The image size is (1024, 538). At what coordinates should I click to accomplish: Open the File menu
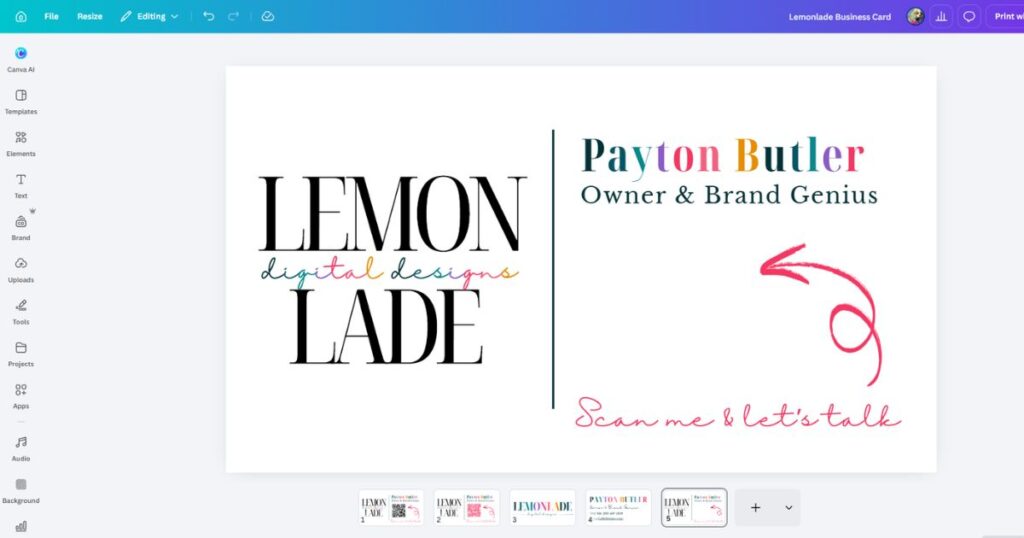click(52, 16)
